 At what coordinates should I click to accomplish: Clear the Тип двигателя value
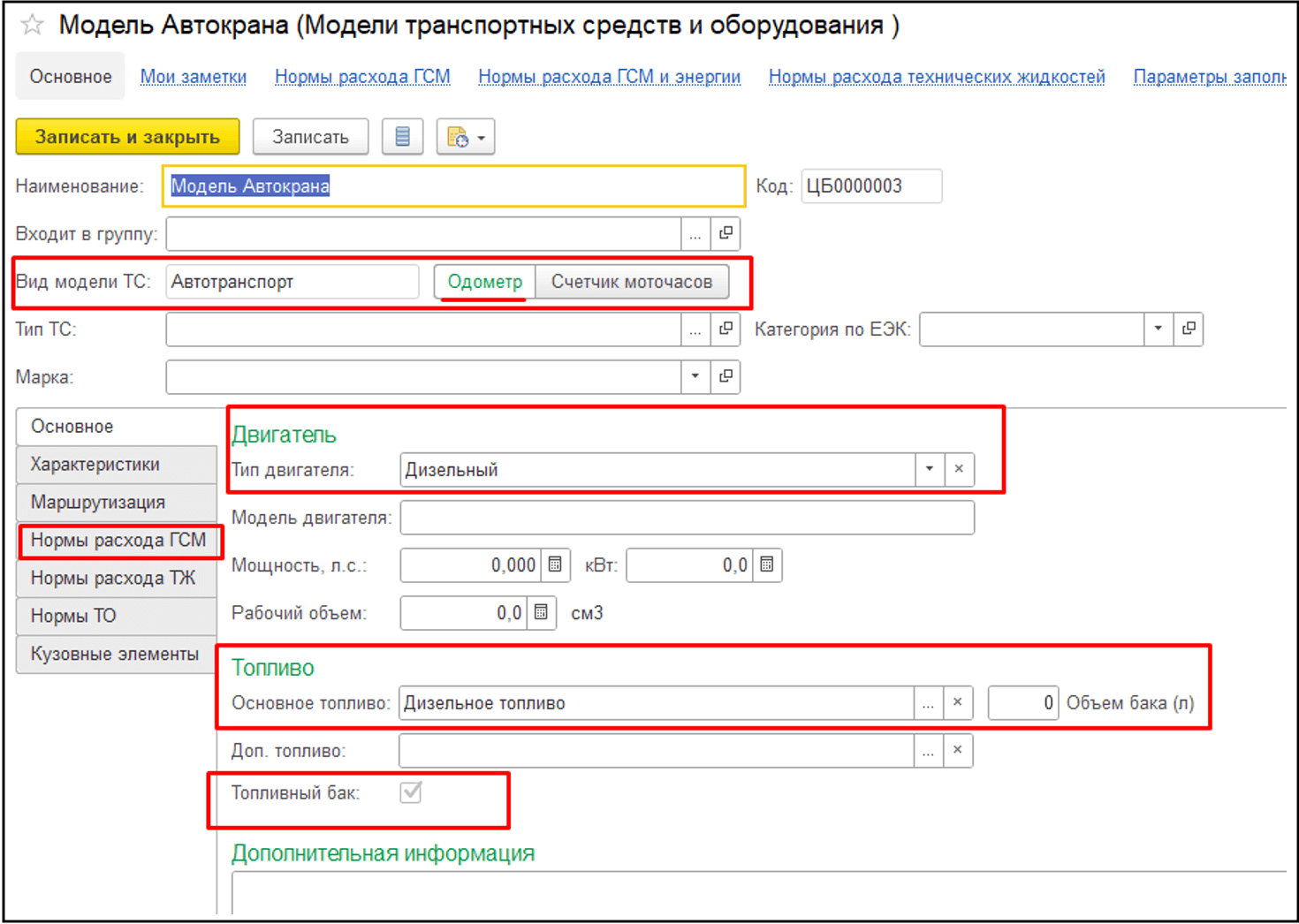pos(959,469)
